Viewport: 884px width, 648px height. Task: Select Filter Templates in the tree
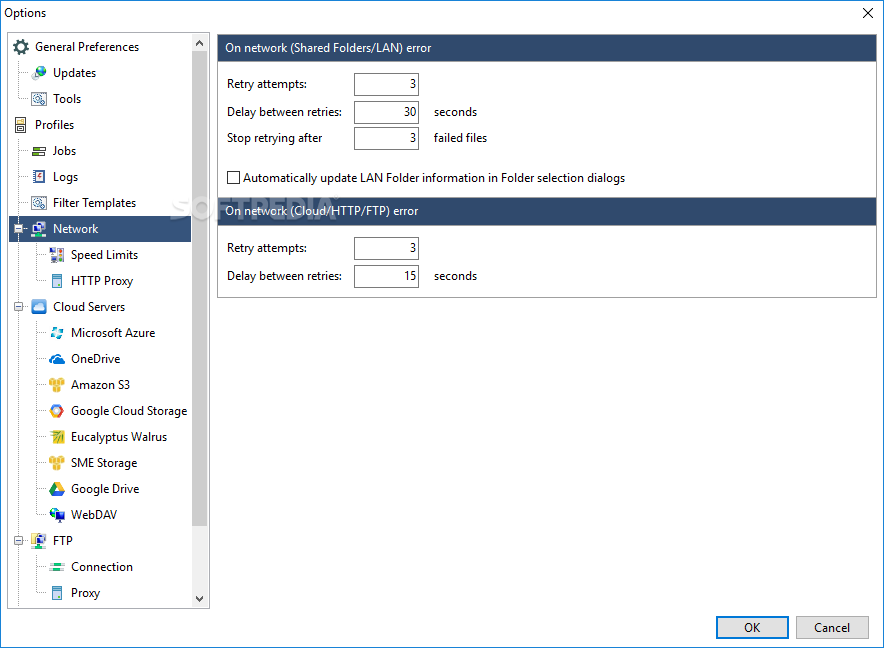pos(95,203)
